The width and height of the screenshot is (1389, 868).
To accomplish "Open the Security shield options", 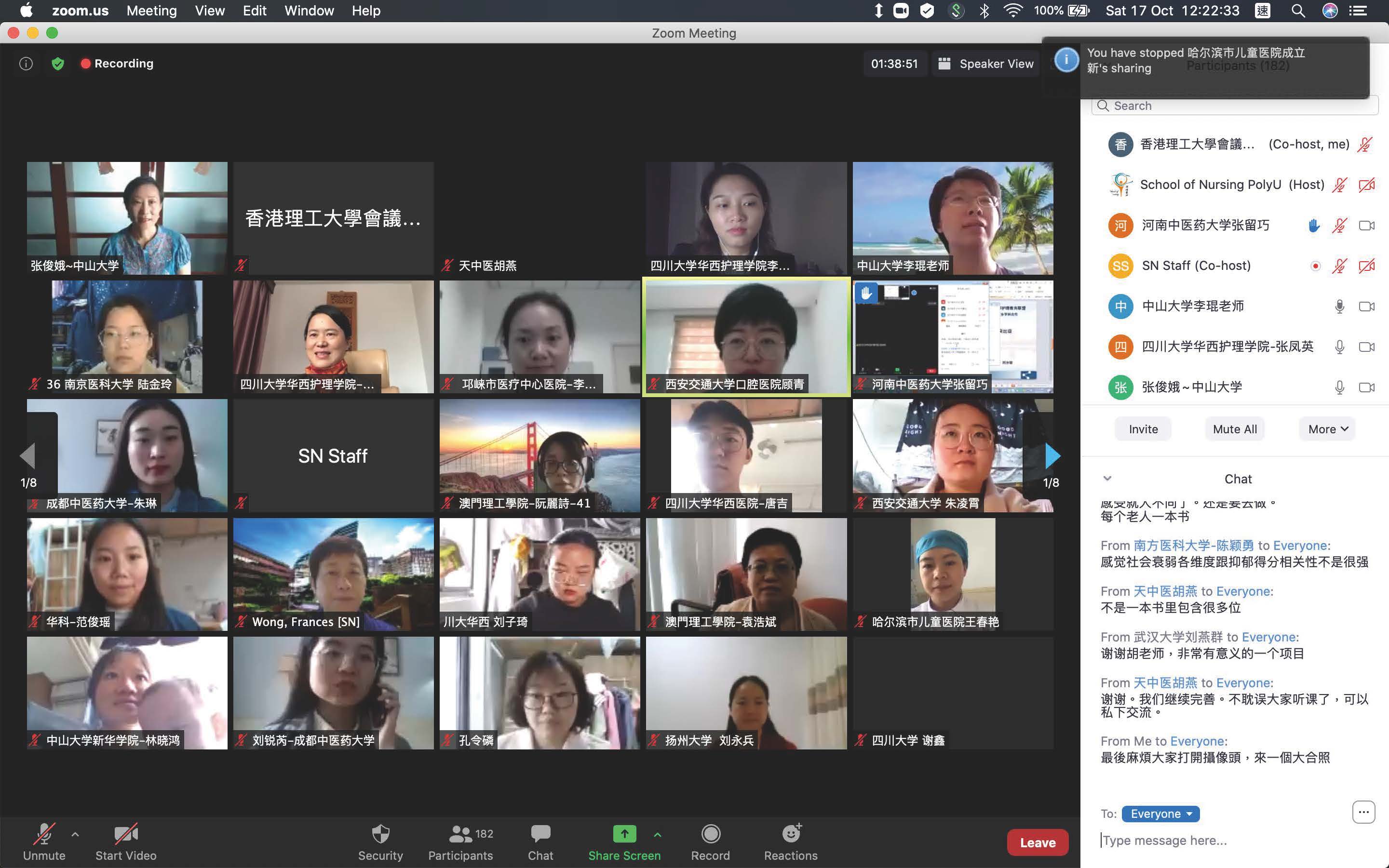I will [380, 835].
